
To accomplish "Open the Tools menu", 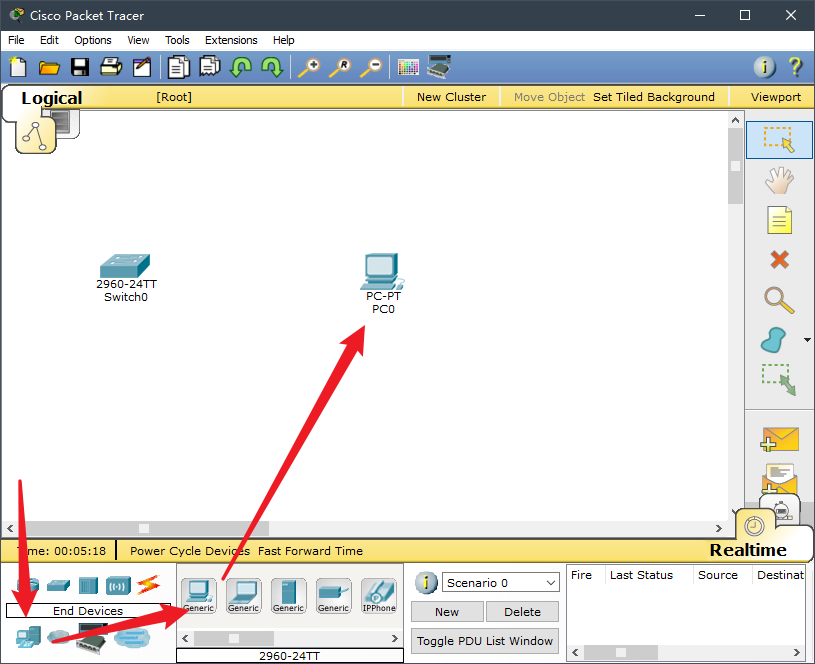I will pyautogui.click(x=177, y=40).
